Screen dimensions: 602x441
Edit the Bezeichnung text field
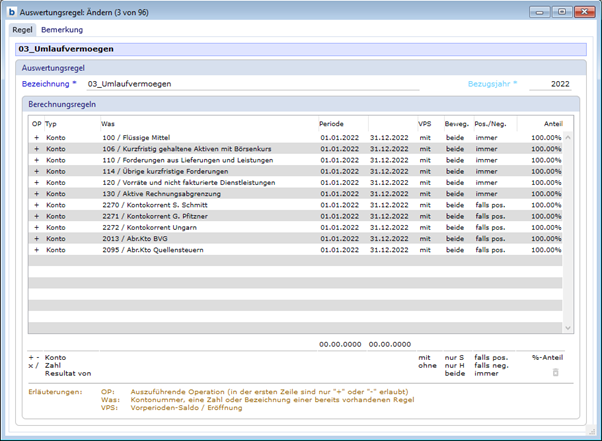point(250,85)
